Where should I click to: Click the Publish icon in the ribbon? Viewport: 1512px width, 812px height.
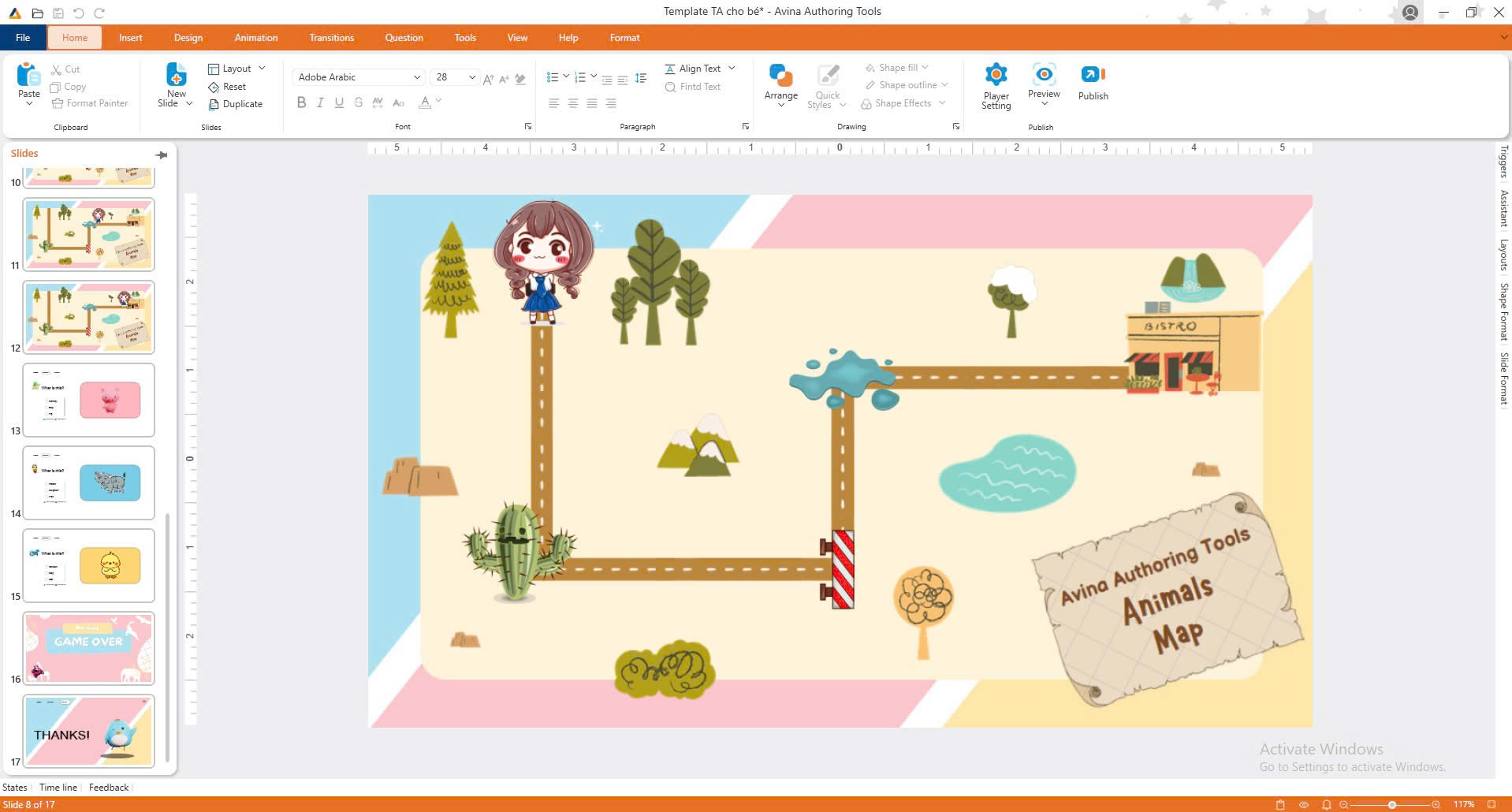pyautogui.click(x=1093, y=75)
